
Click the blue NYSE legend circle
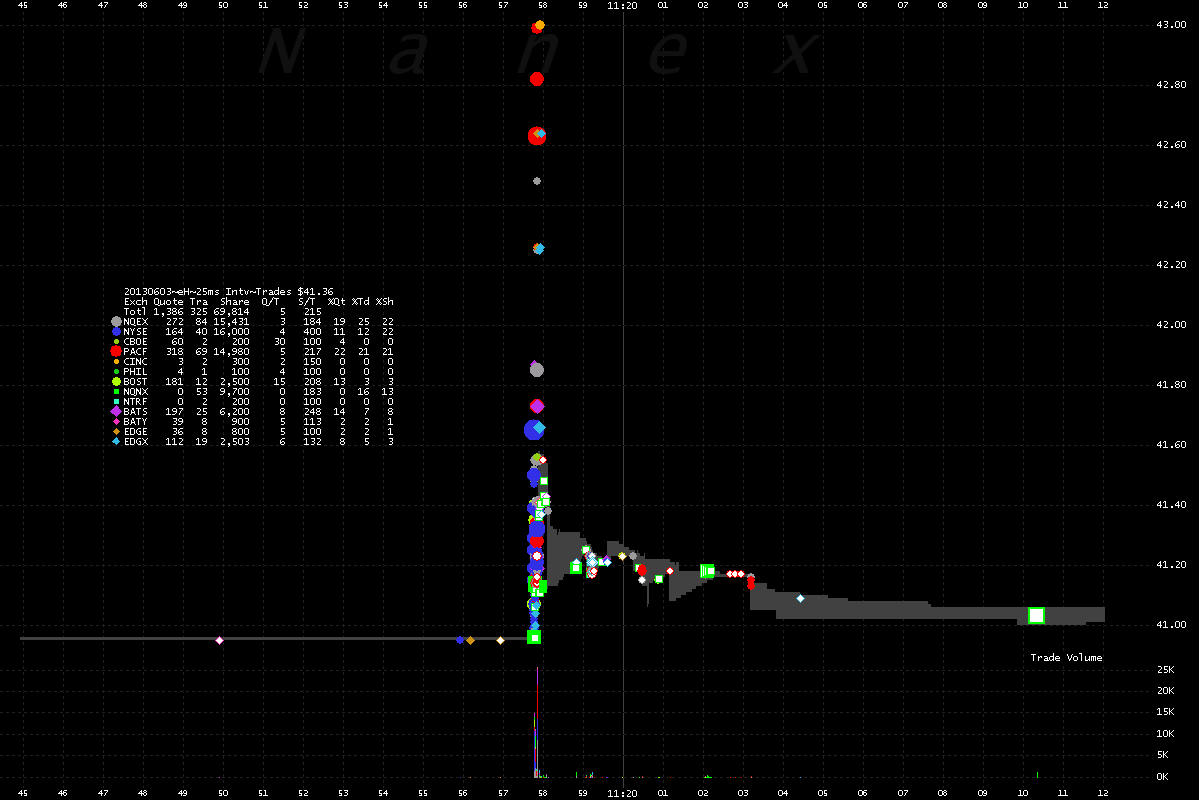pyautogui.click(x=116, y=332)
